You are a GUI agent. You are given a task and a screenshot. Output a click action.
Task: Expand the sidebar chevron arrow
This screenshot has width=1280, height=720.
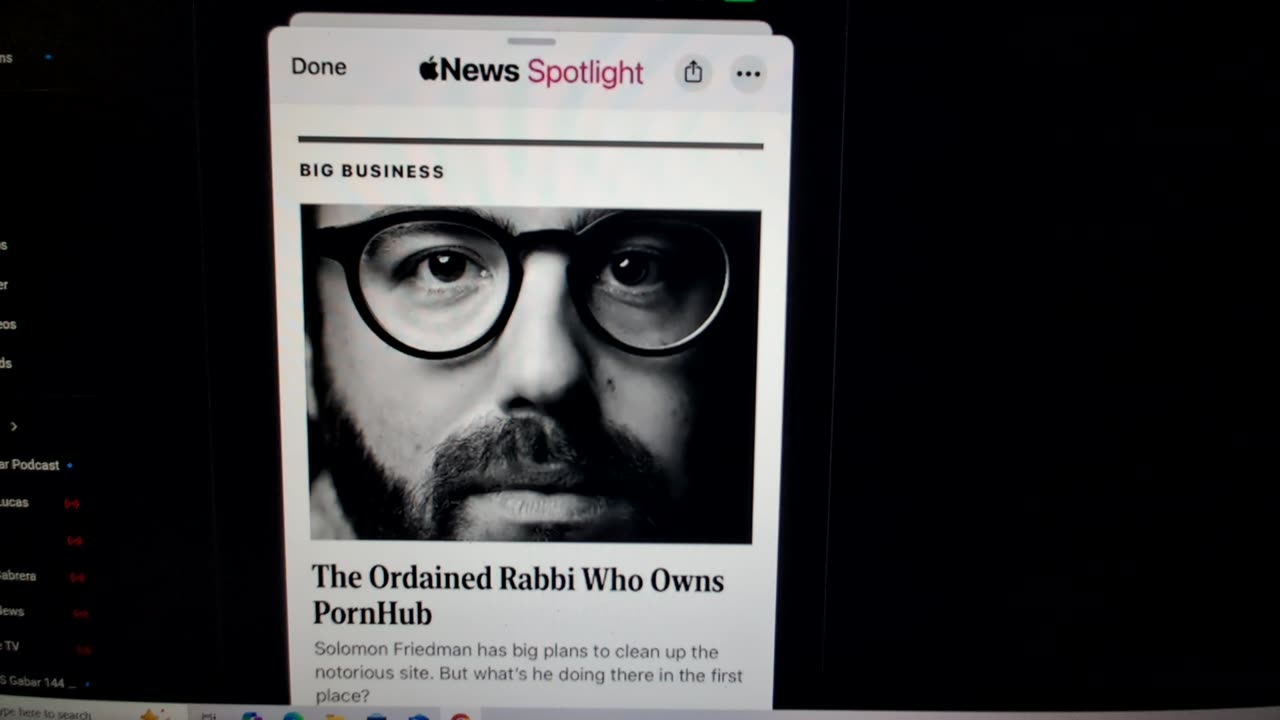pos(13,426)
